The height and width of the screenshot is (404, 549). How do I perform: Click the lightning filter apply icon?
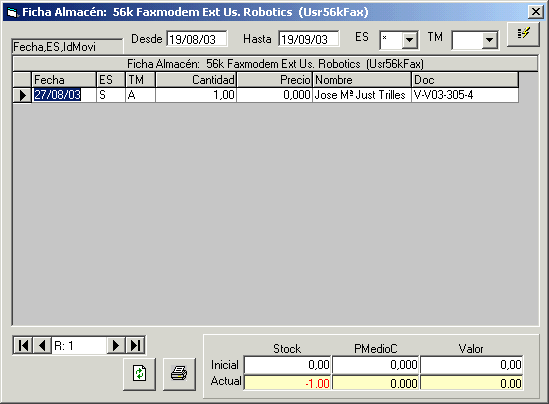tap(523, 34)
